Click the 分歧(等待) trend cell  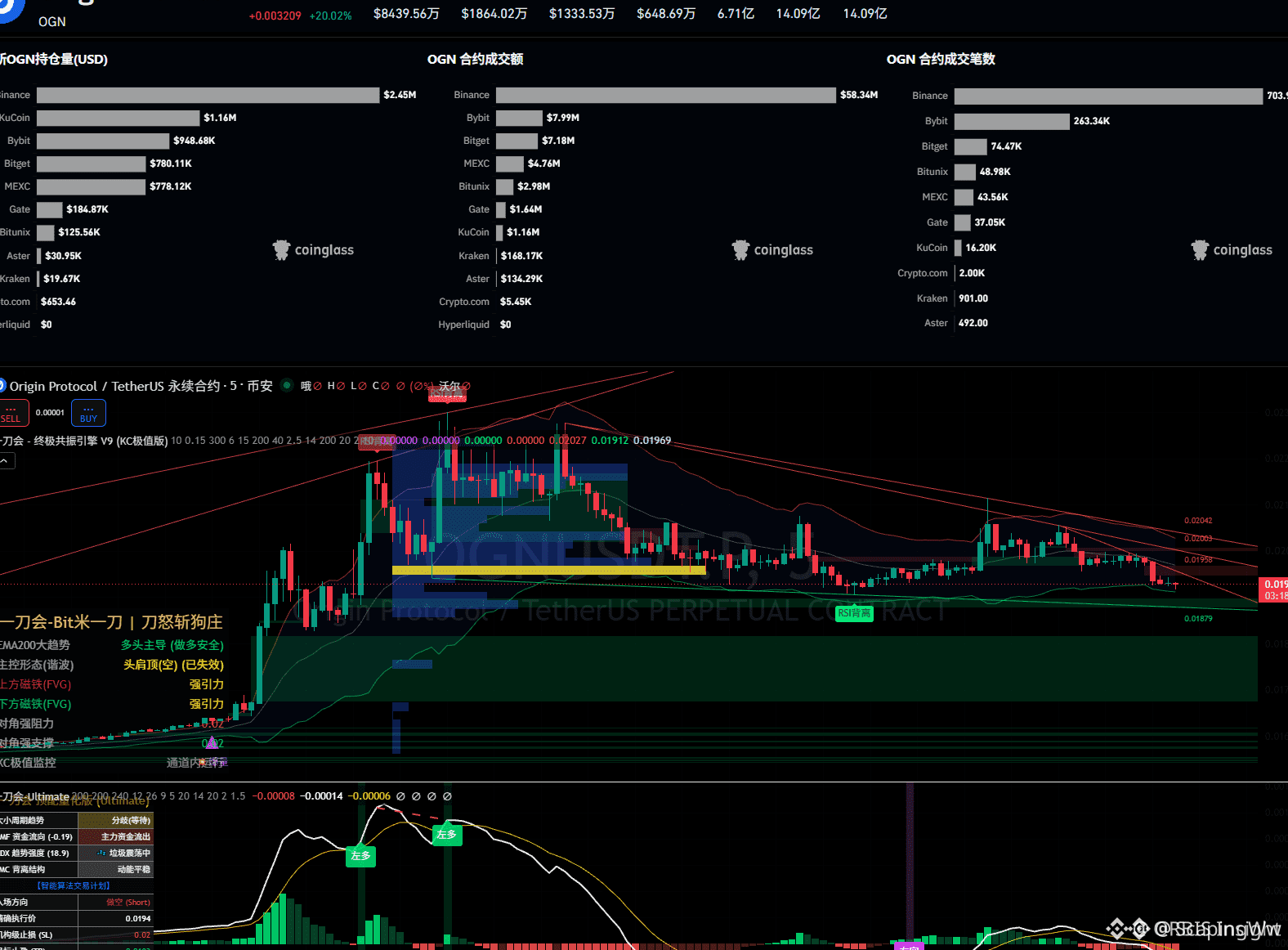[x=115, y=820]
